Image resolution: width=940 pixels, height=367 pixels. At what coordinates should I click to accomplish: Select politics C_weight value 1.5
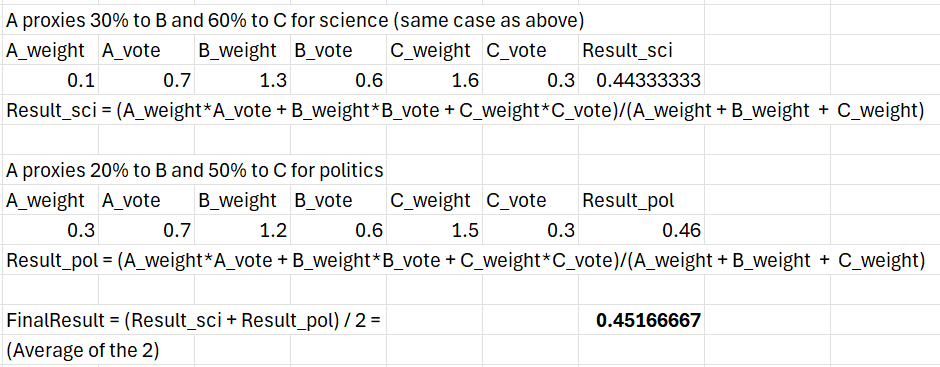pos(435,230)
